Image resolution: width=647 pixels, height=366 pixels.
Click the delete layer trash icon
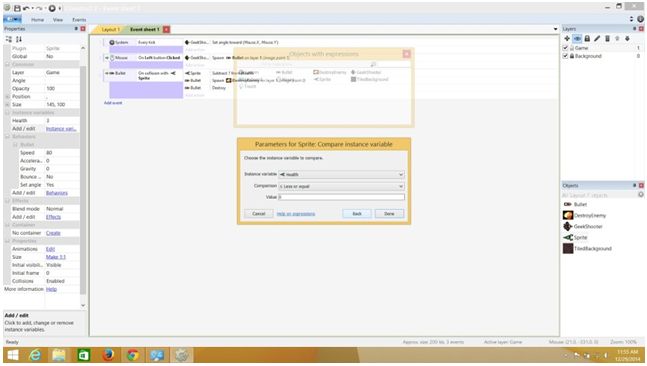click(607, 38)
